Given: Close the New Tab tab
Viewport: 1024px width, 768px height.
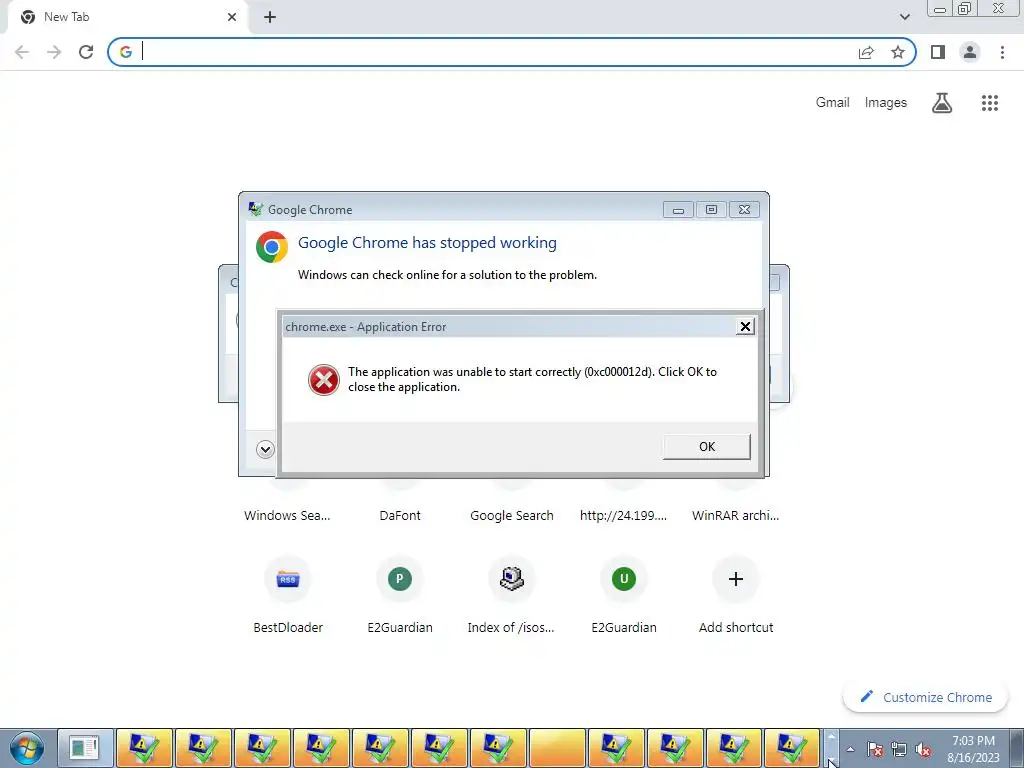Looking at the screenshot, I should coord(232,17).
